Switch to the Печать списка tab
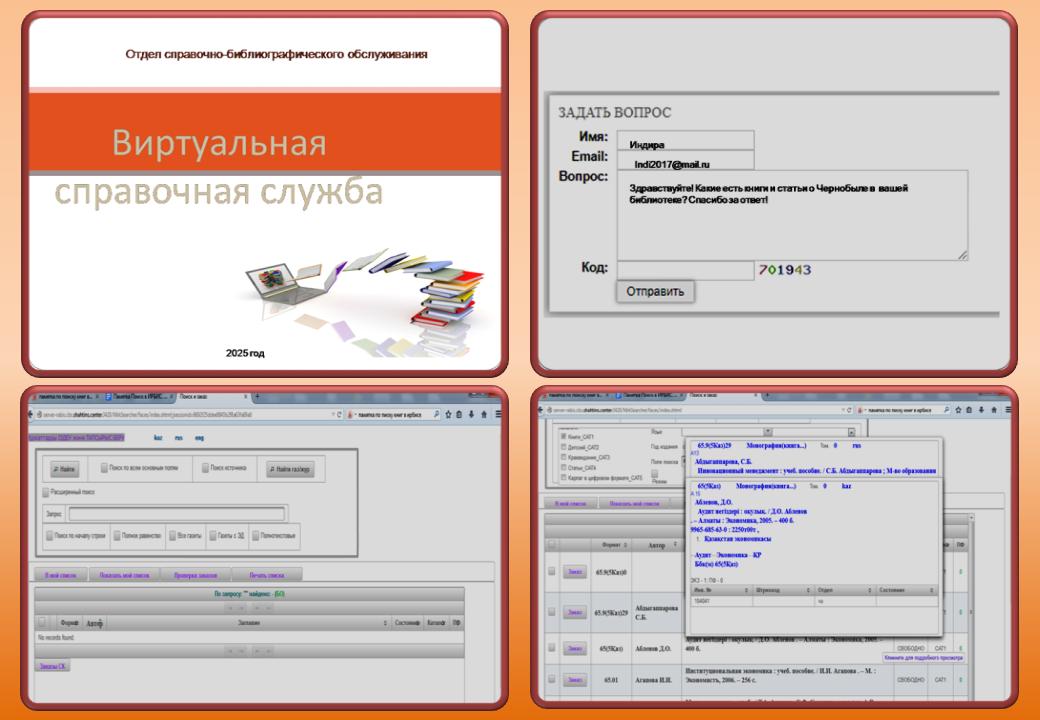 266,575
